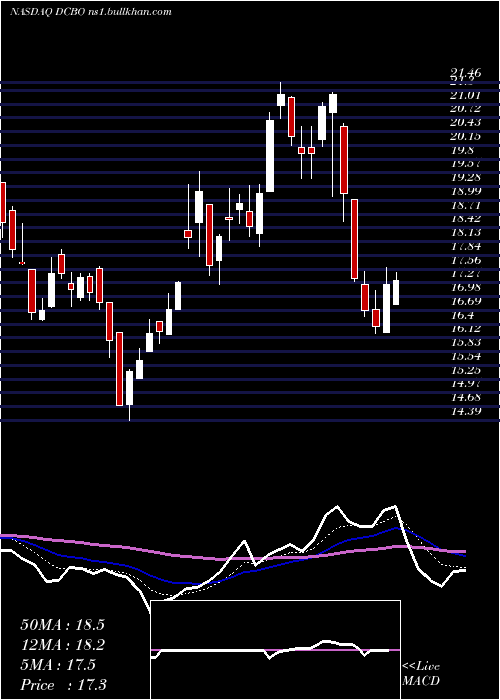The width and height of the screenshot is (500, 700).
Task: Click the 18.99 price axis label
Action: pyautogui.click(x=466, y=191)
